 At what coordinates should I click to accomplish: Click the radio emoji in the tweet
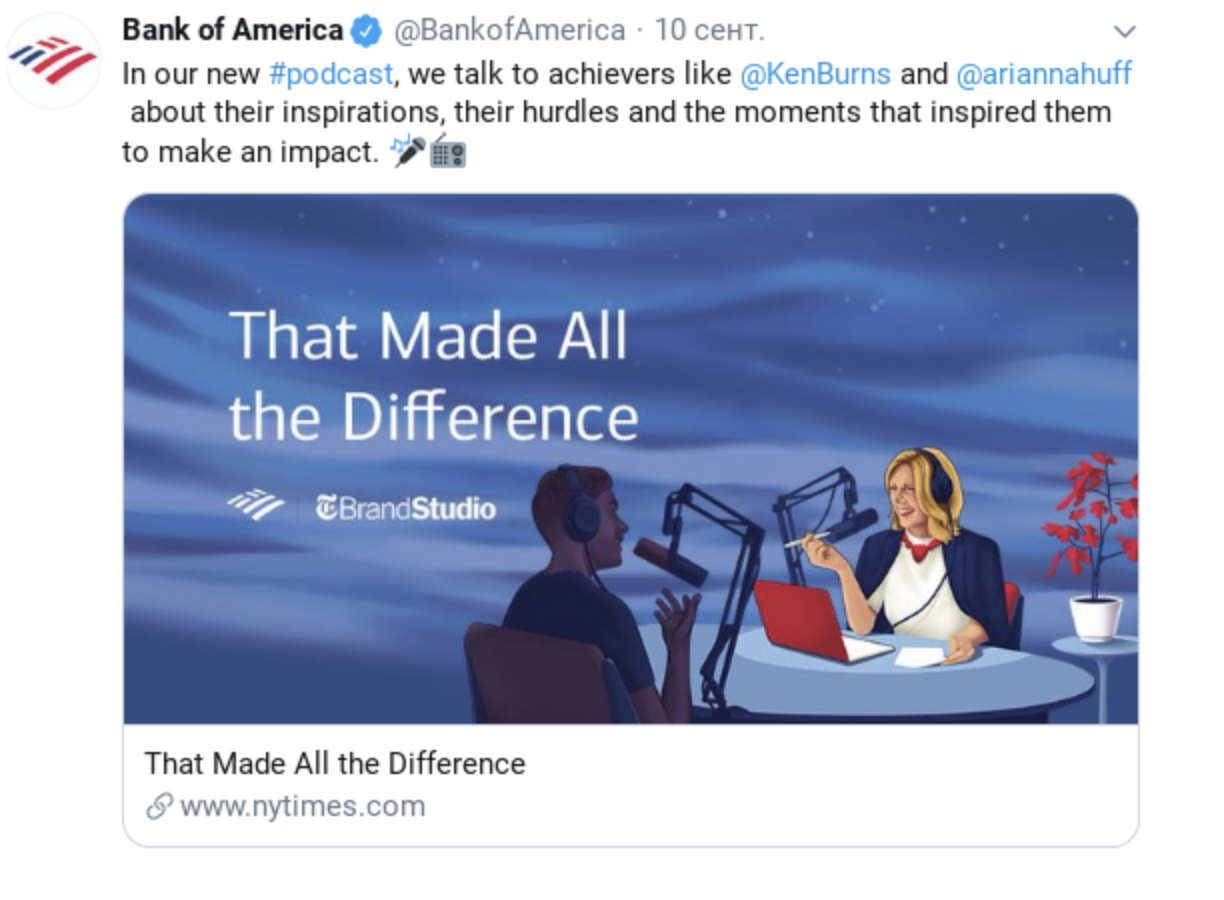[447, 152]
